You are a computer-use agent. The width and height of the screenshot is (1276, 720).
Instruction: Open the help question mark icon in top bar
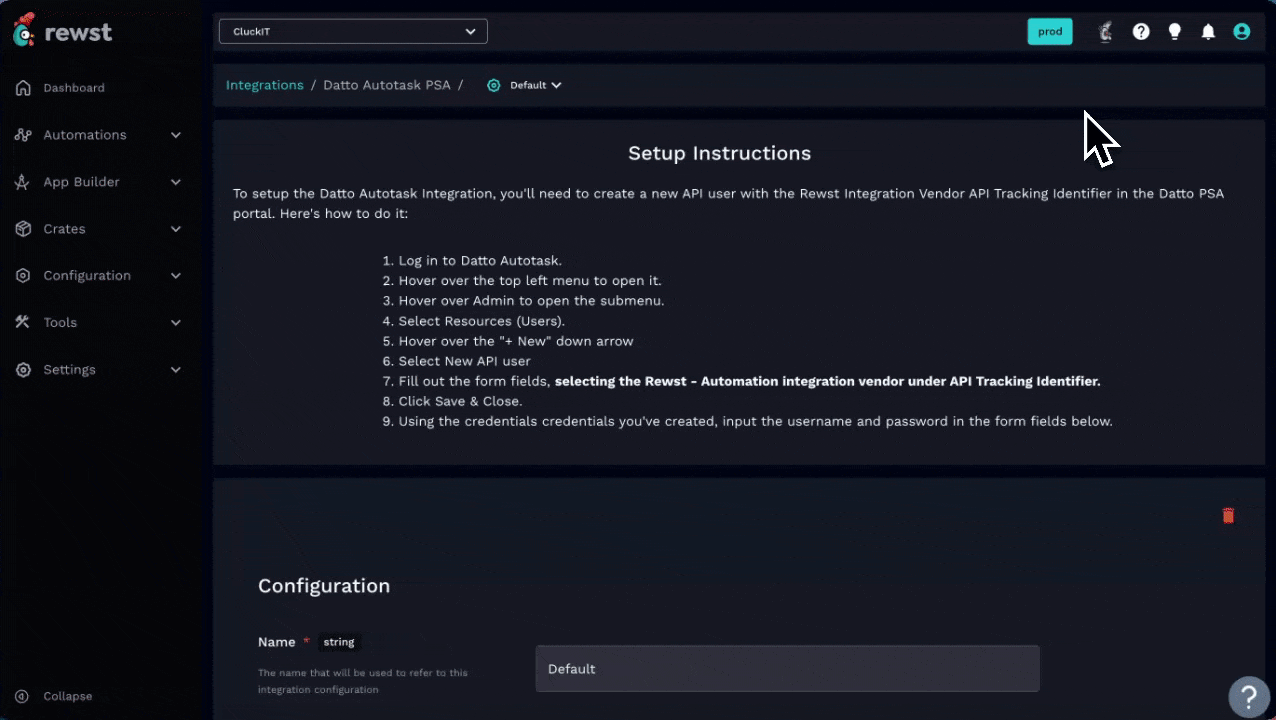[x=1141, y=32]
